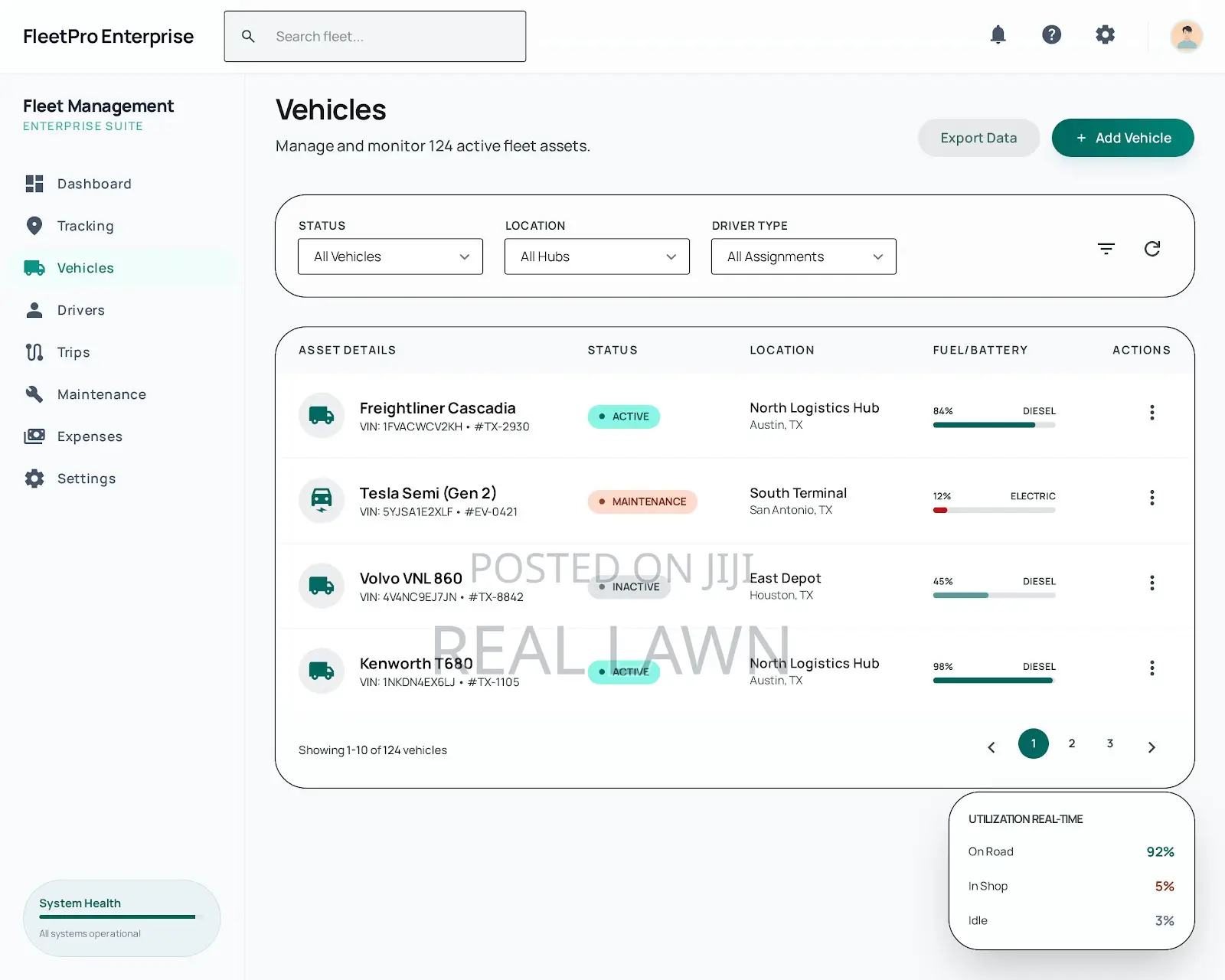The height and width of the screenshot is (980, 1225).
Task: Focus the Search fleet input field
Action: pos(375,36)
